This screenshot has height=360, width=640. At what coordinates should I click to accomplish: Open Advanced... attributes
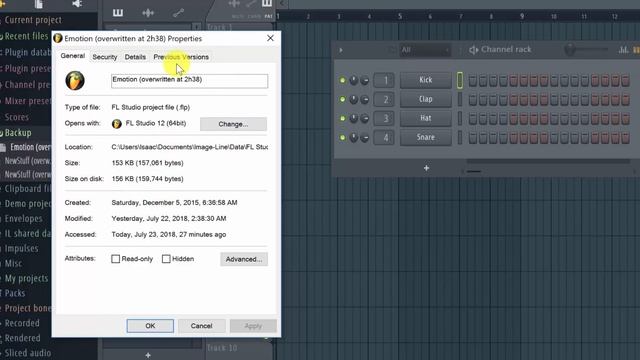pos(244,259)
